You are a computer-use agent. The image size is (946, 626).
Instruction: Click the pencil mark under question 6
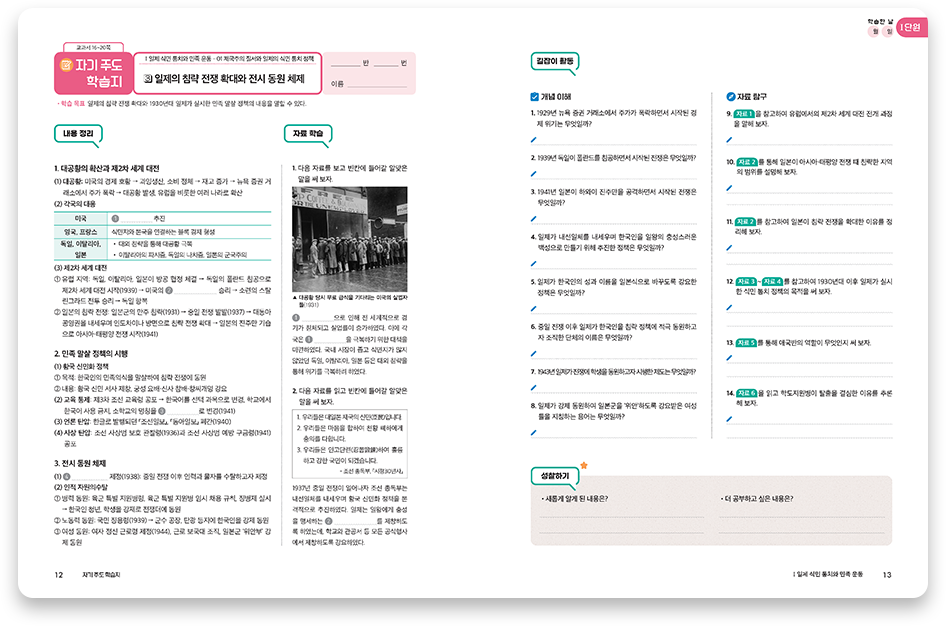click(533, 353)
